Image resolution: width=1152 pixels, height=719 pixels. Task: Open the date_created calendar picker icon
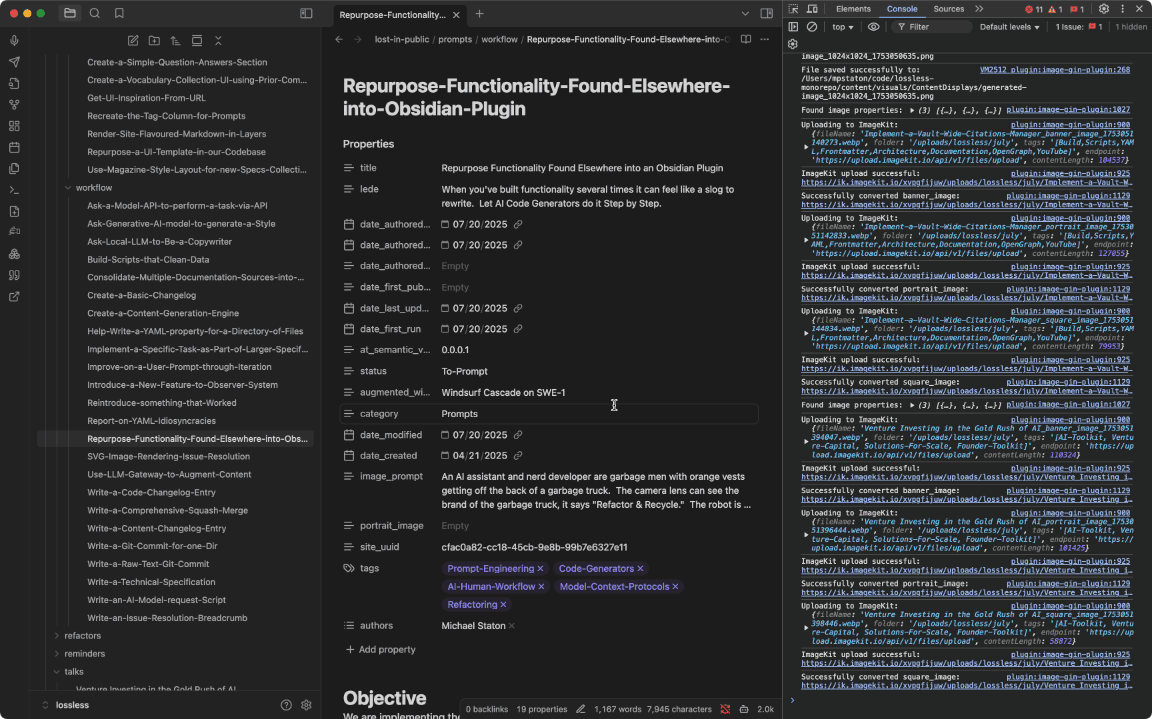(444, 456)
